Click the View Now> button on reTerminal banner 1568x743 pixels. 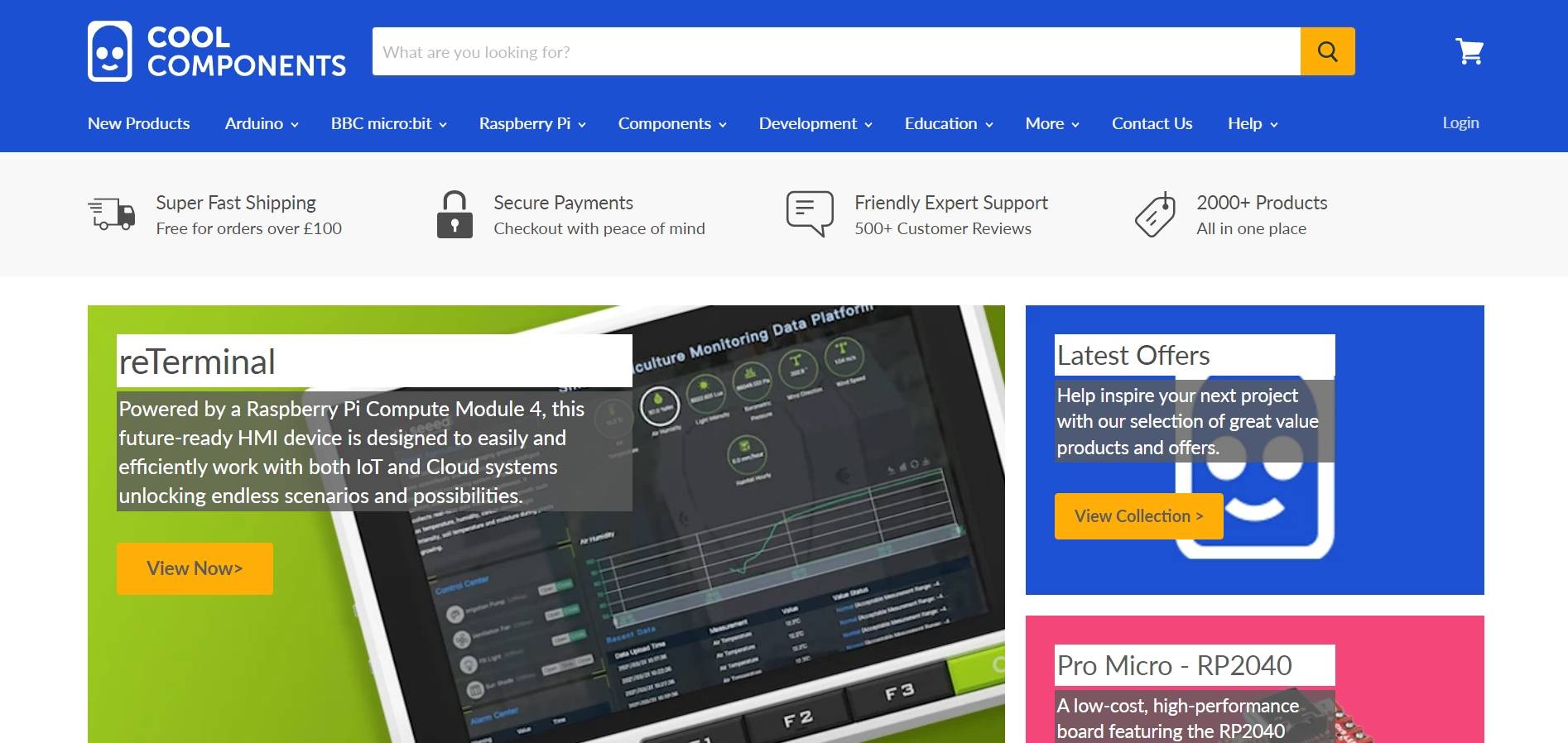point(195,568)
